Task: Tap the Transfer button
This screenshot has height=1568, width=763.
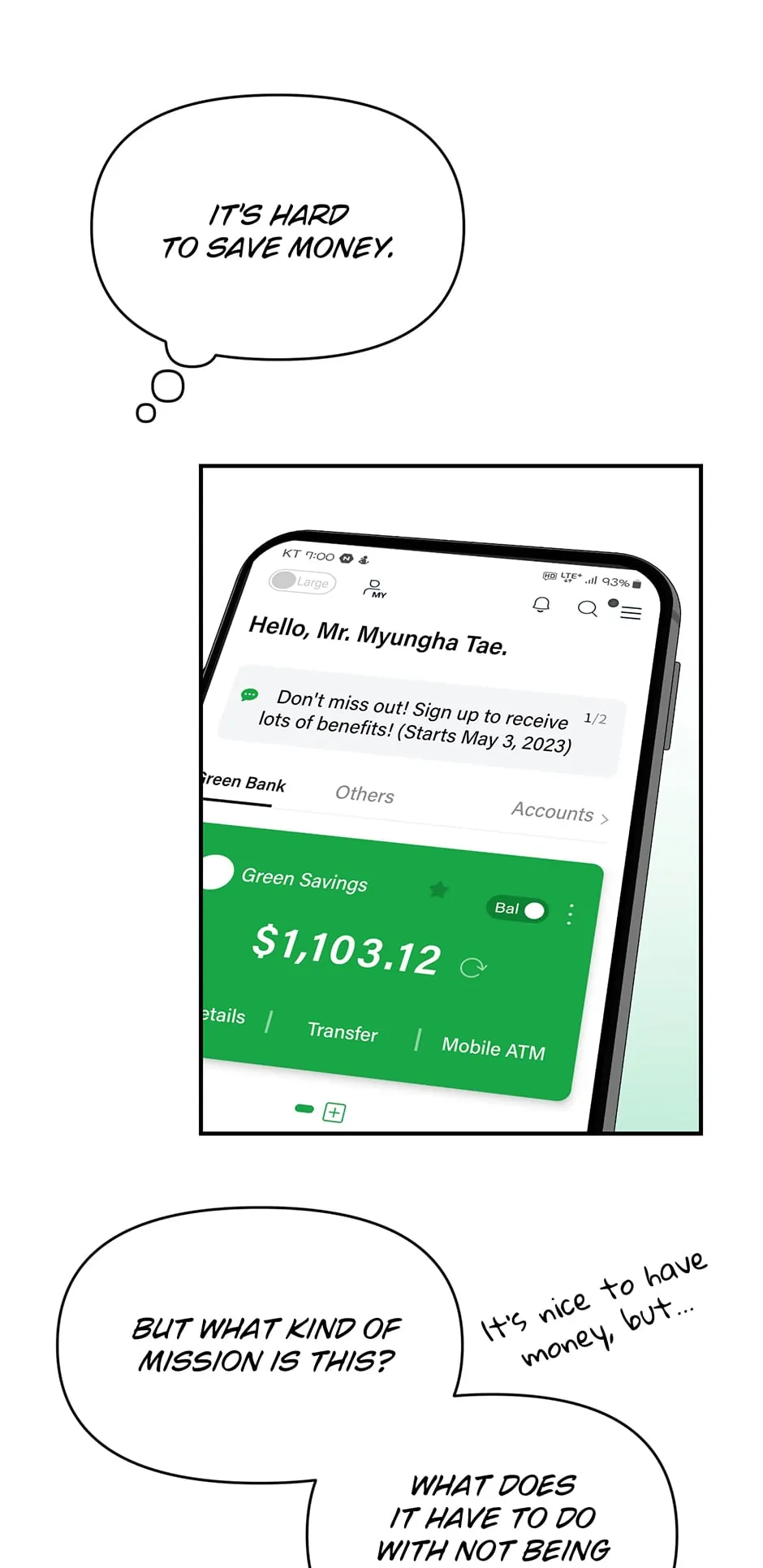Action: pyautogui.click(x=343, y=1031)
